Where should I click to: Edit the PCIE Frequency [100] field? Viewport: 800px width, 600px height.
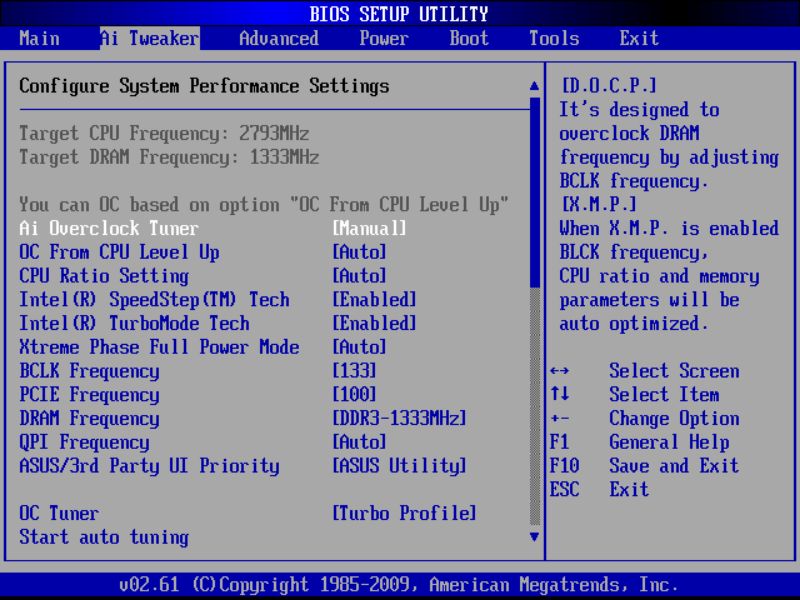tap(354, 395)
